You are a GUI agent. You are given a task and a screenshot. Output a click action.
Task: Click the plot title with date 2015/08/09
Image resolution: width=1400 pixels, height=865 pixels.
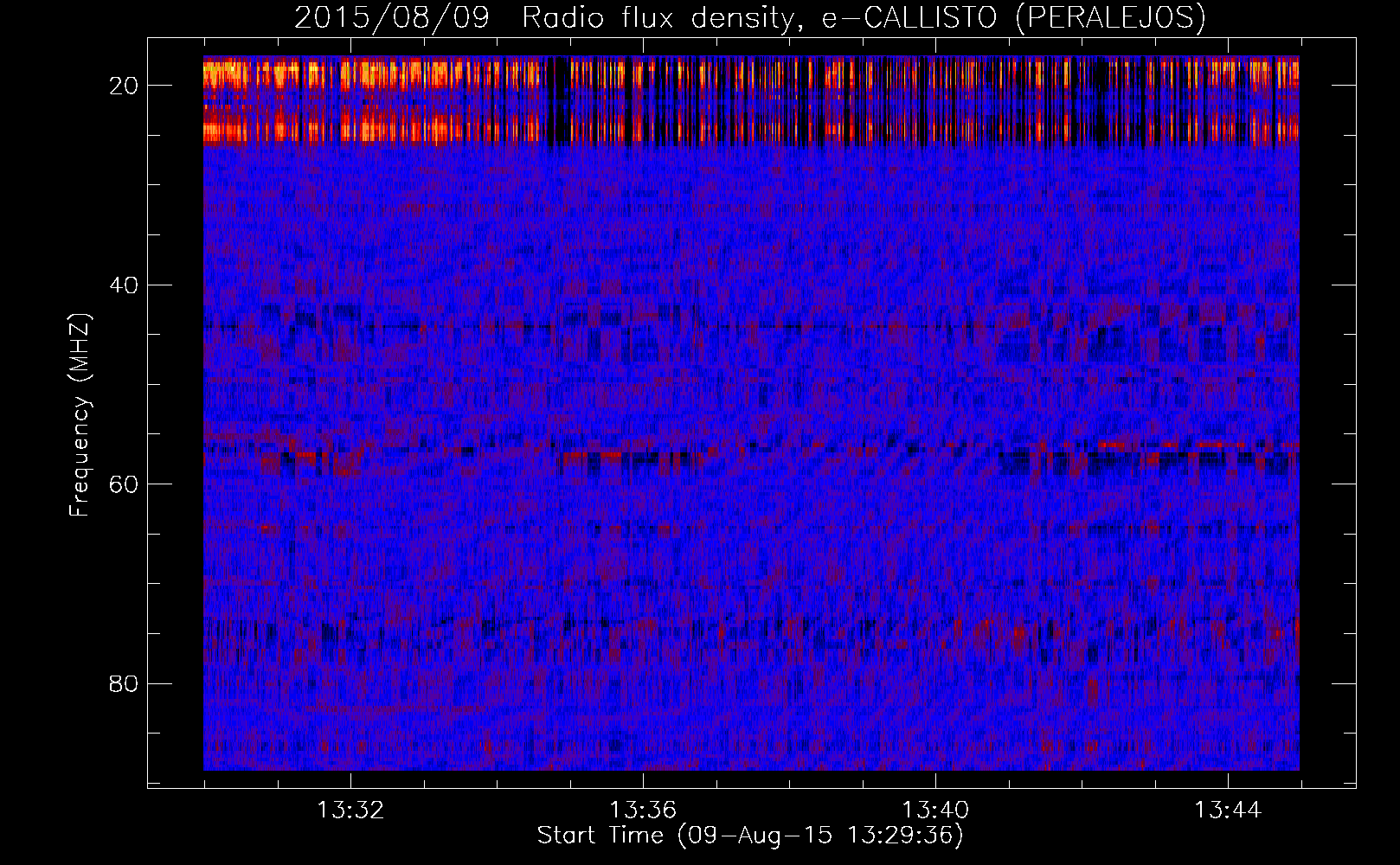[749, 17]
